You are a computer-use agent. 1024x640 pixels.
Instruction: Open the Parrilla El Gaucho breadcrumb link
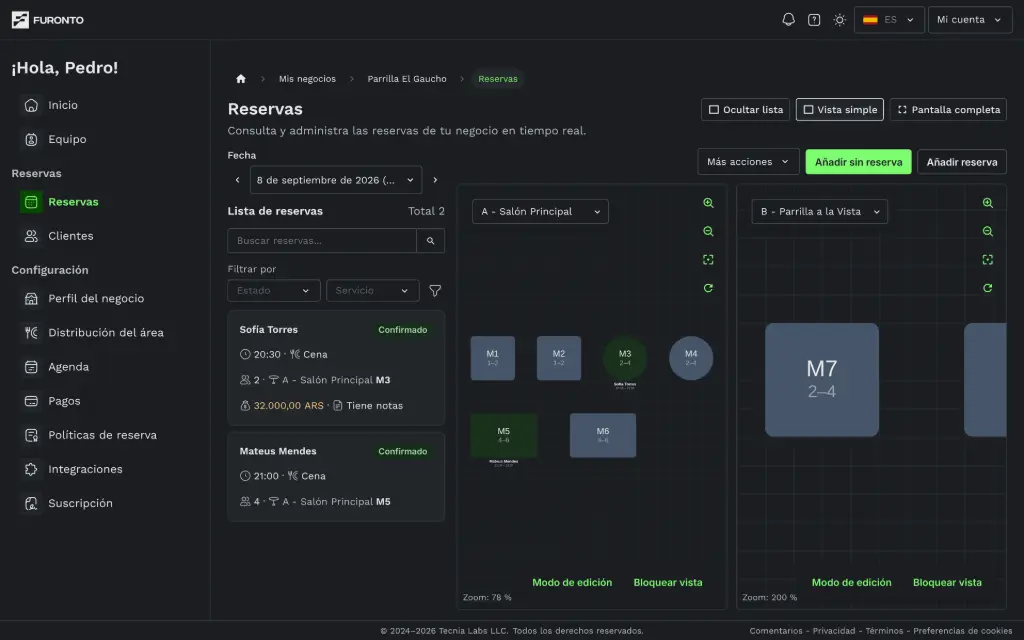coord(407,79)
